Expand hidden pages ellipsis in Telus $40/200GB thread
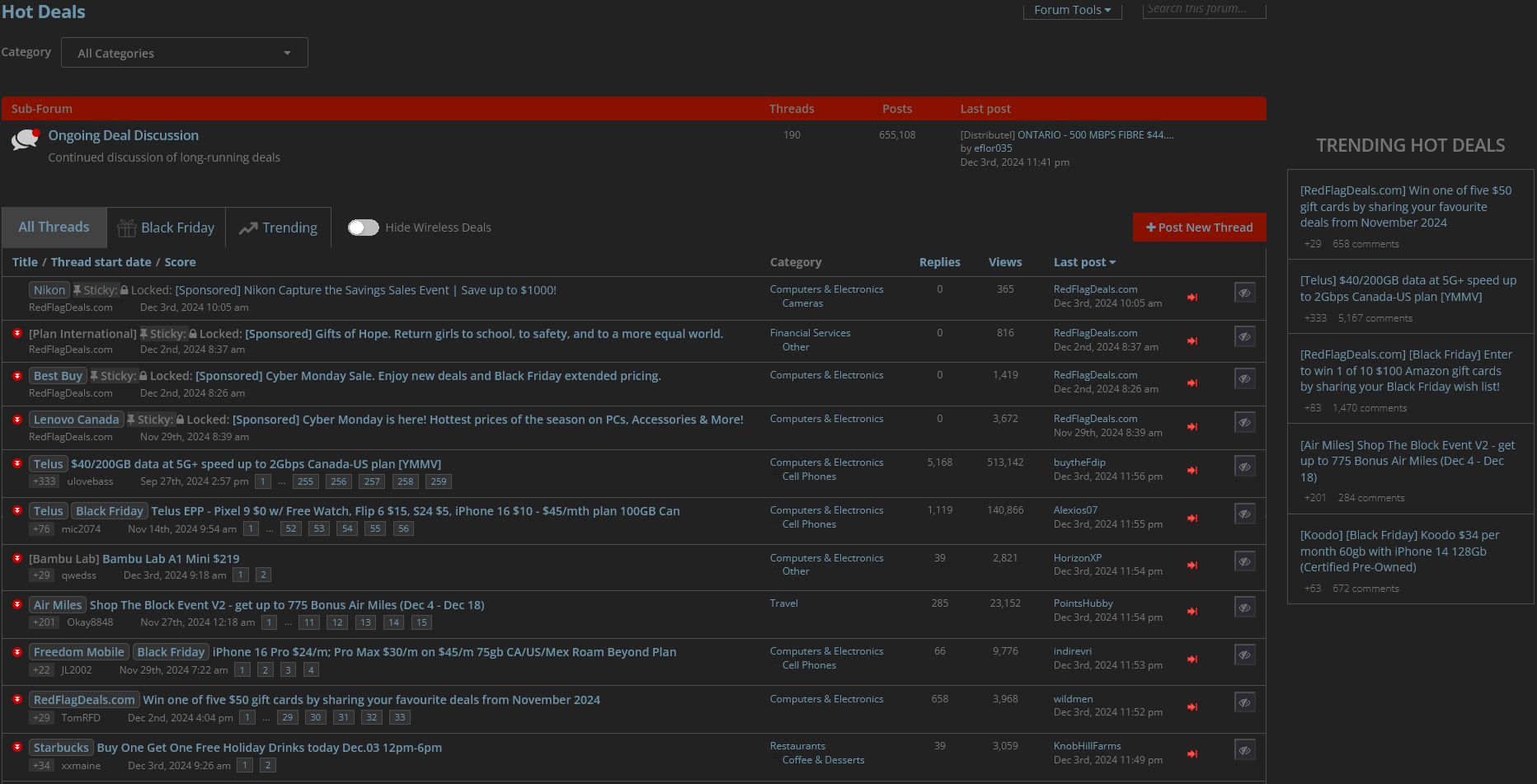Image resolution: width=1537 pixels, height=784 pixels. 282,481
